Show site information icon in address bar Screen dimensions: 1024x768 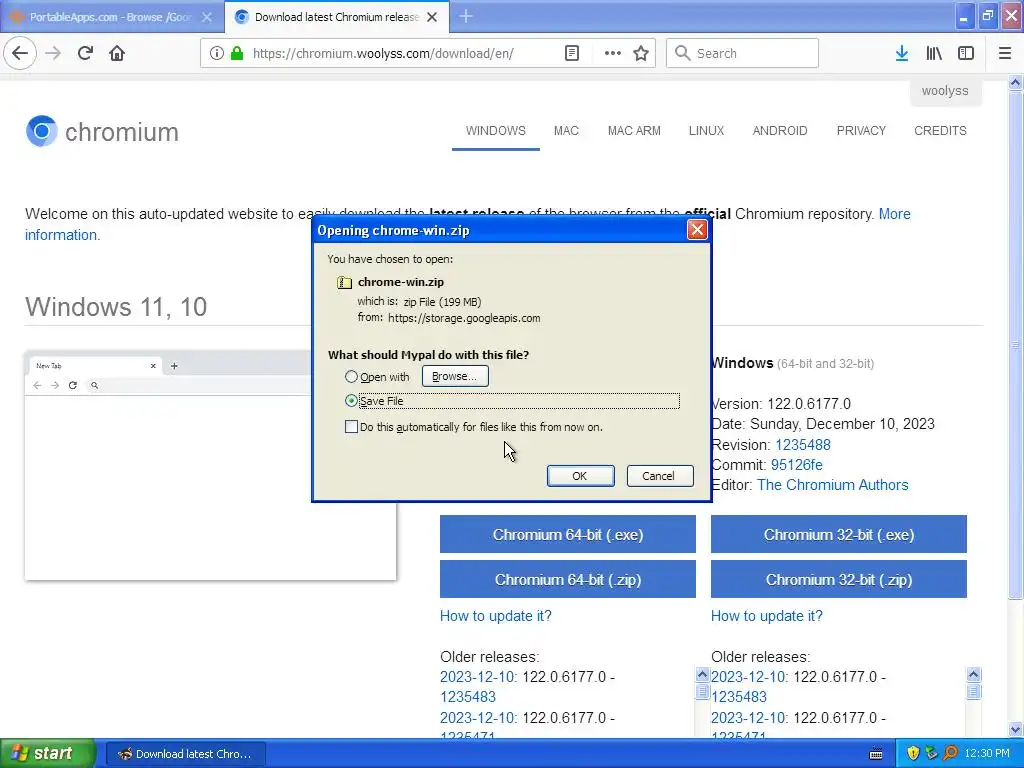(x=216, y=53)
